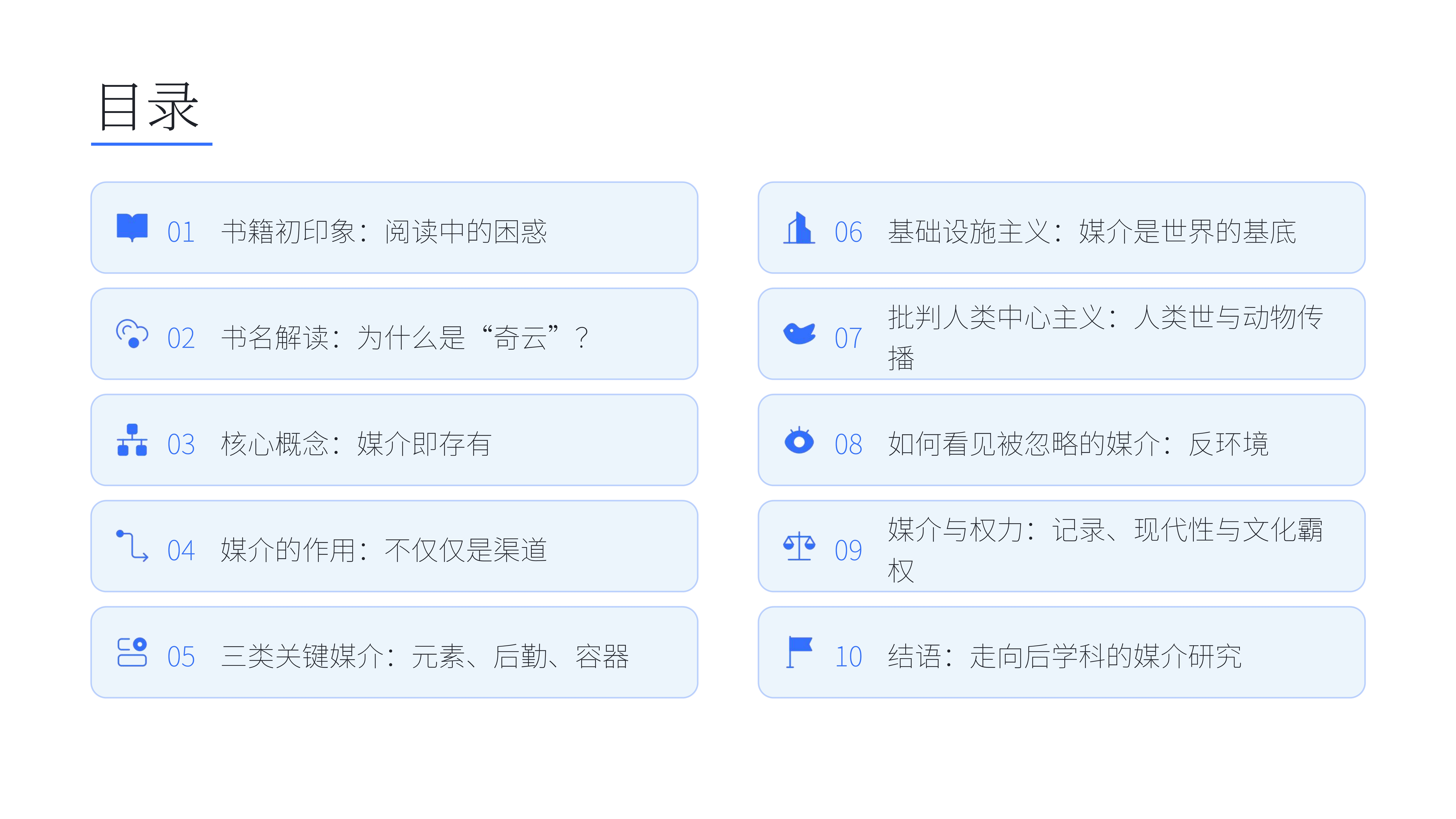Open section 书名解读：为什么是"奇云"？
Image resolution: width=1456 pixels, height=819 pixels.
405,338
